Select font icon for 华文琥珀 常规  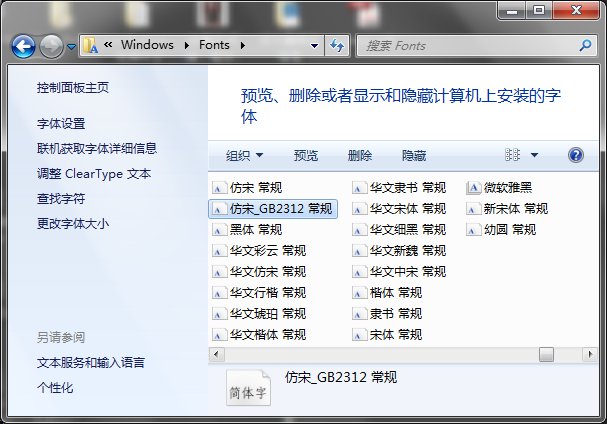[x=219, y=314]
